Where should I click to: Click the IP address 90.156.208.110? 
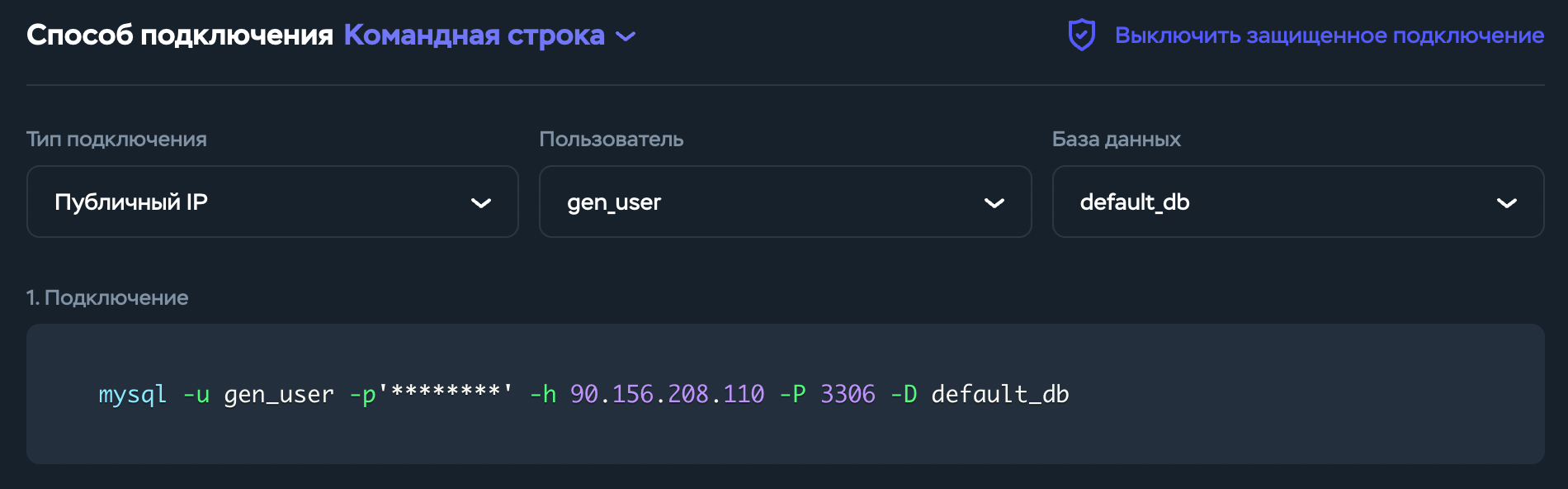click(x=667, y=394)
